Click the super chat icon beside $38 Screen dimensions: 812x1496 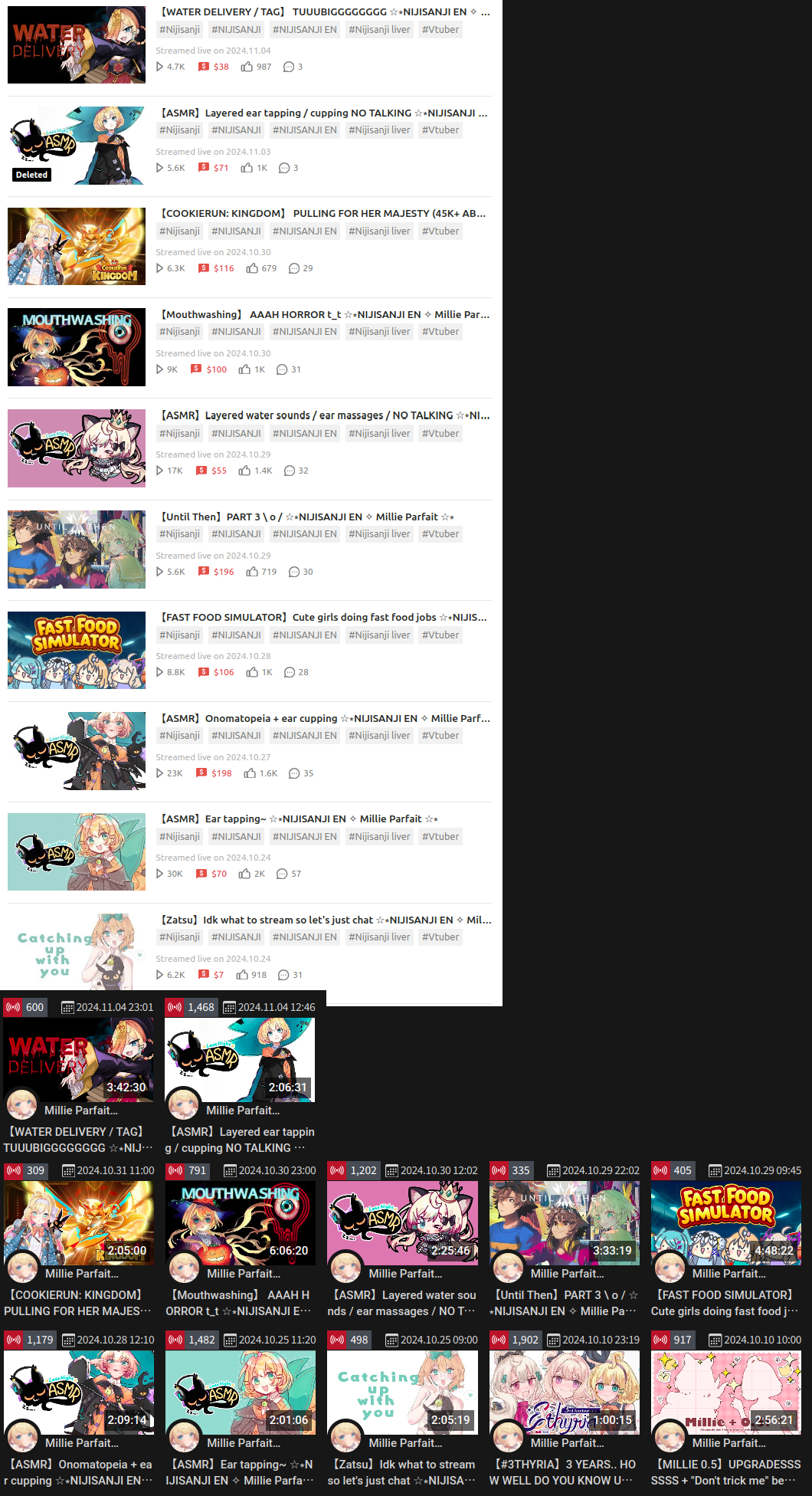pos(204,67)
